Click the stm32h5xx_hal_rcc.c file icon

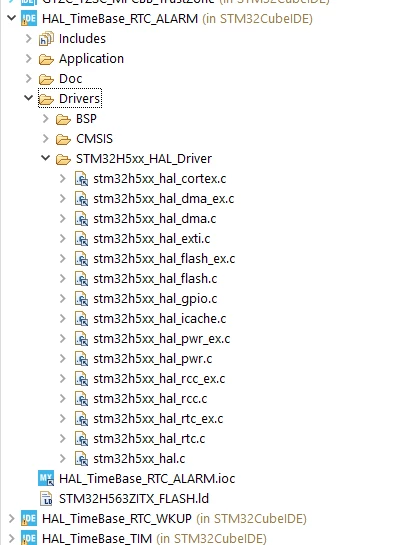(x=81, y=399)
